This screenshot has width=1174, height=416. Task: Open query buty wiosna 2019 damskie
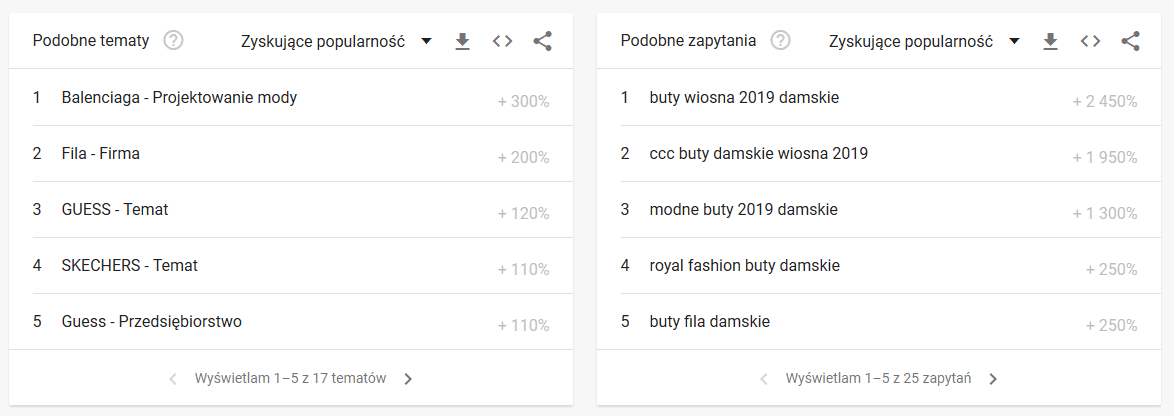tap(880, 98)
